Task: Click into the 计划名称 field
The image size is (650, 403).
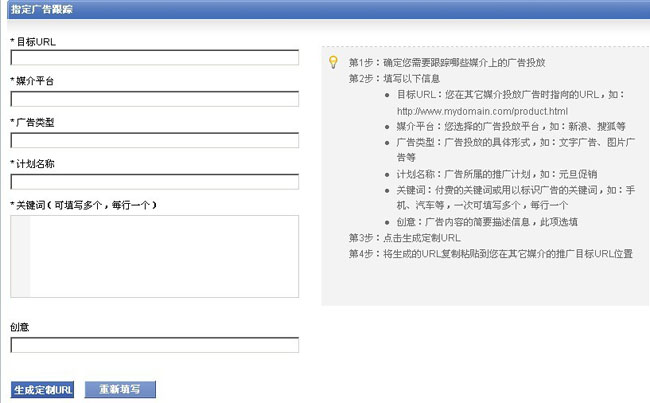Action: tap(154, 182)
